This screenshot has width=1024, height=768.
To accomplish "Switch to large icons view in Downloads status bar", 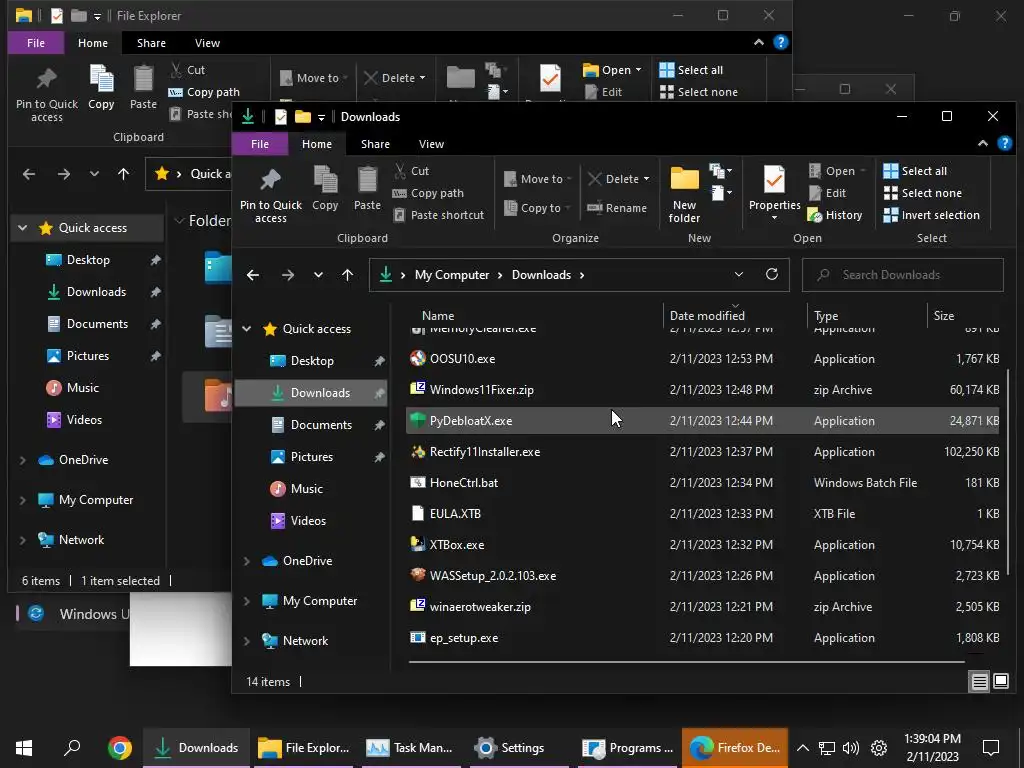I will [x=1000, y=682].
